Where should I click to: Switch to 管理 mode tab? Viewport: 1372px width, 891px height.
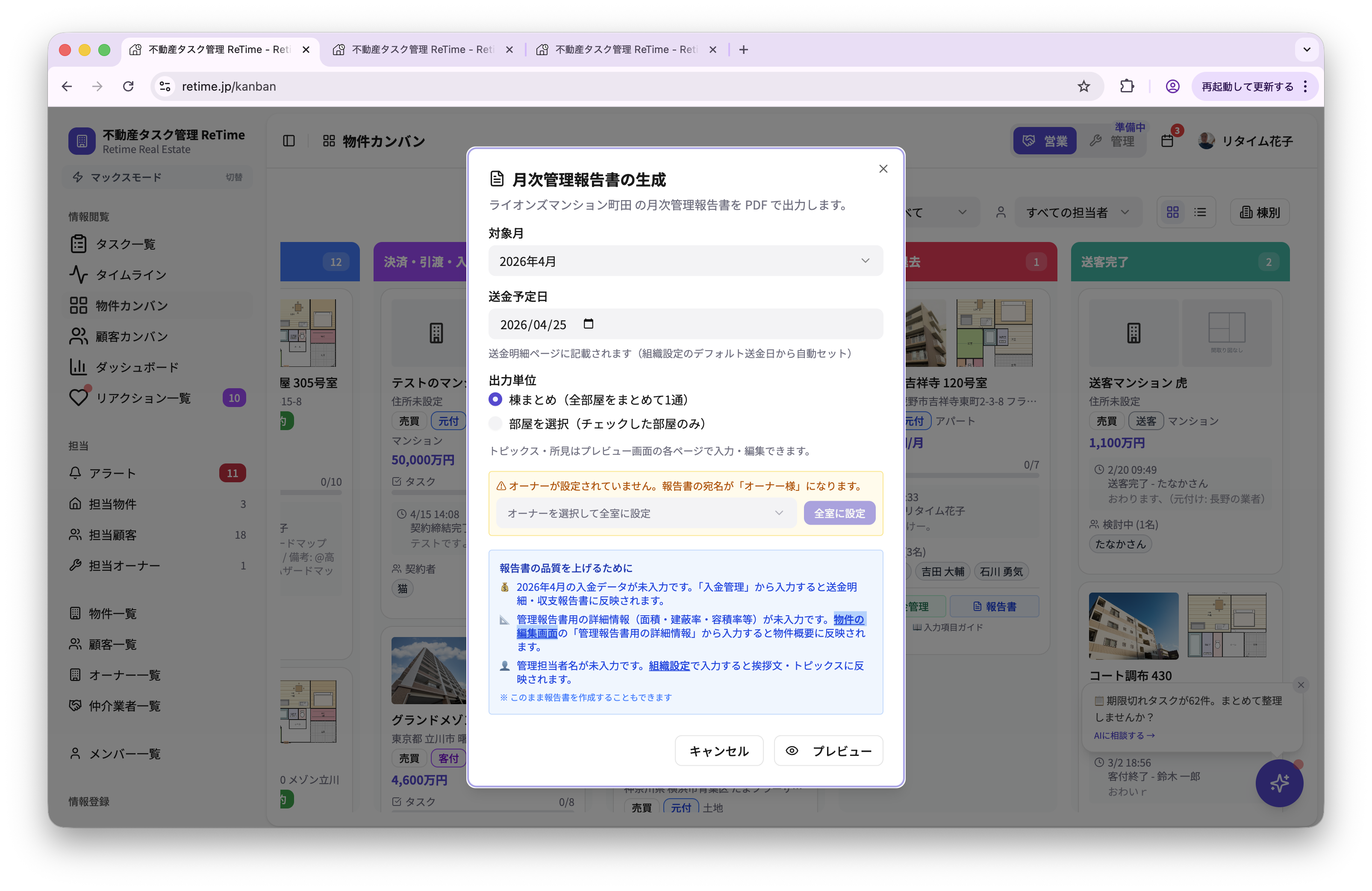tap(1112, 141)
